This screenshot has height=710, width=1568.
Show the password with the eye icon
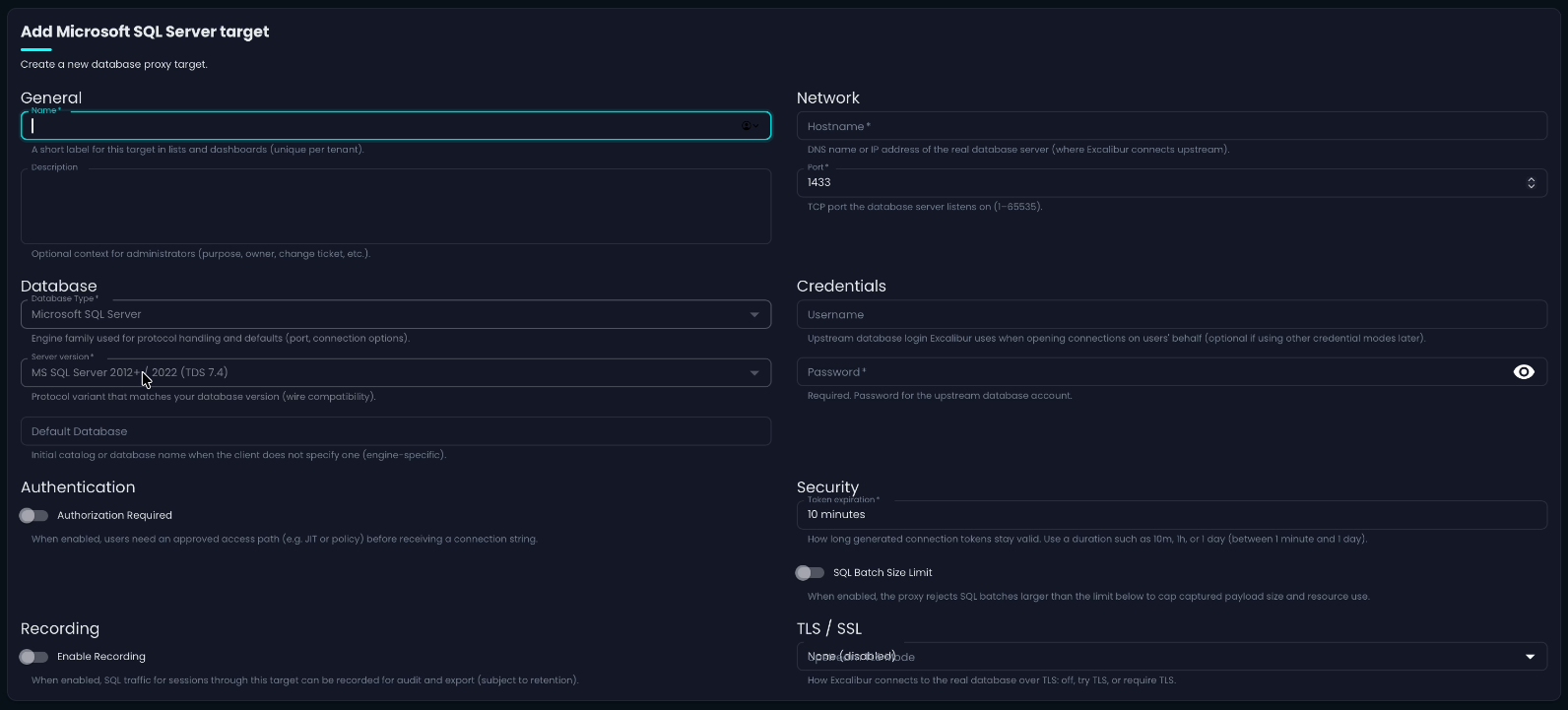[1524, 371]
